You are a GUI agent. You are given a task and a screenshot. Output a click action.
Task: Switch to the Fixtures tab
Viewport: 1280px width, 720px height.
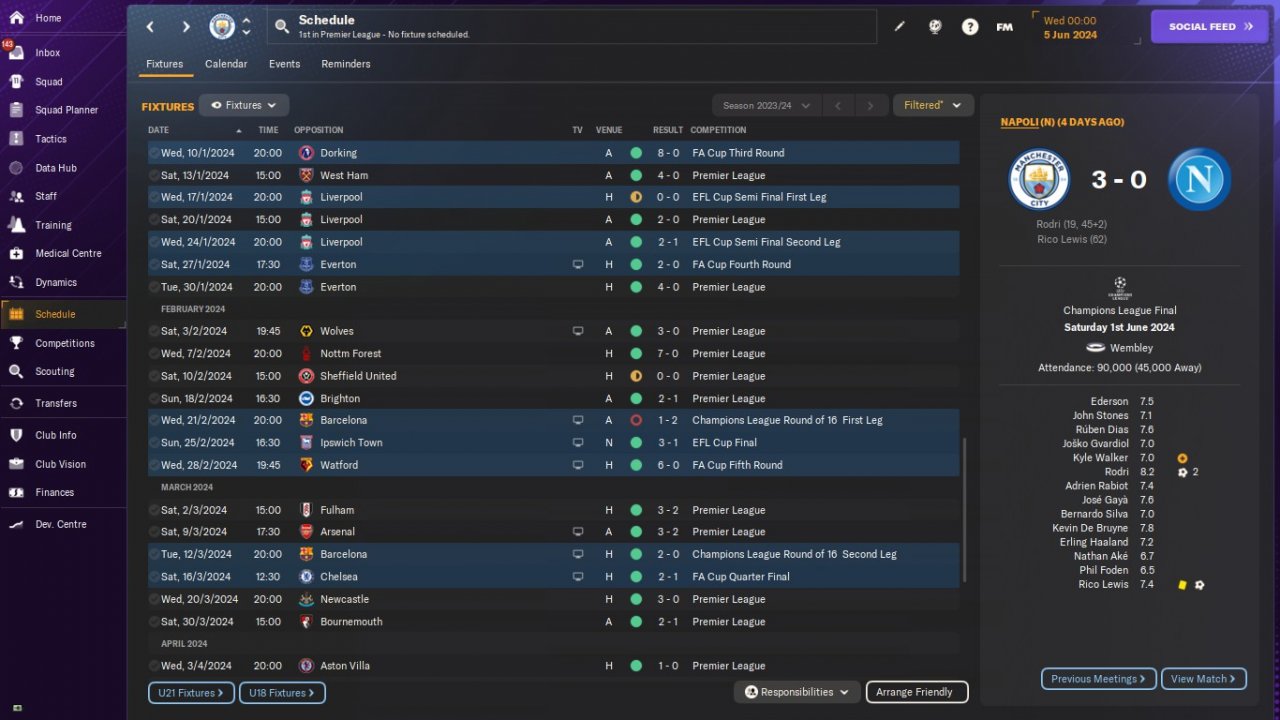(165, 64)
